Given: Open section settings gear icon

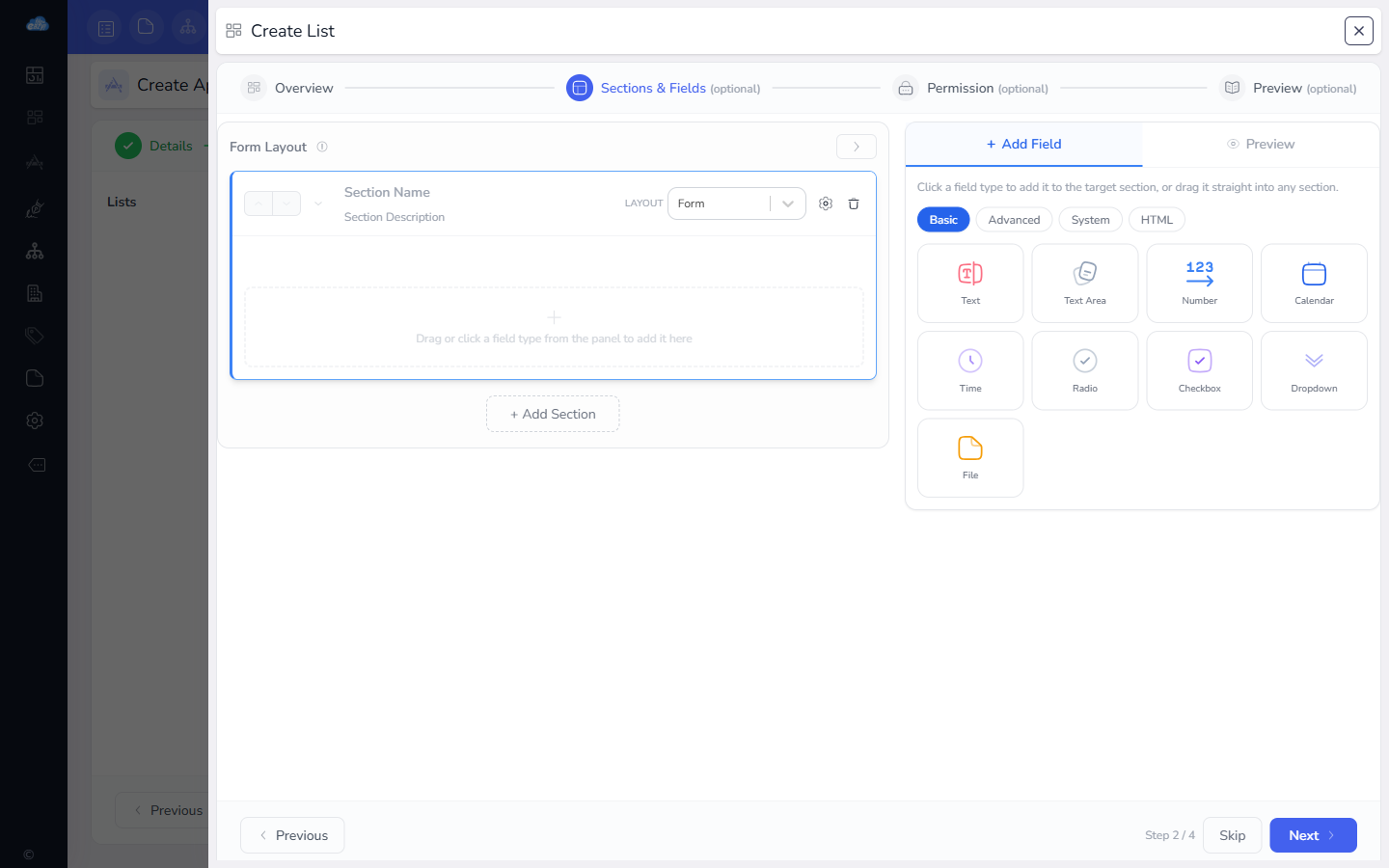Looking at the screenshot, I should coord(826,203).
